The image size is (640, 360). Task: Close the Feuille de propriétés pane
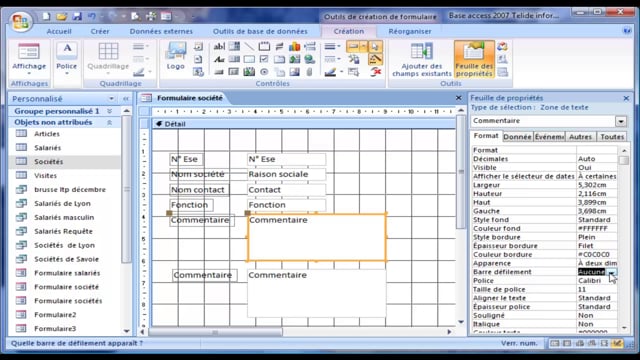(x=626, y=98)
